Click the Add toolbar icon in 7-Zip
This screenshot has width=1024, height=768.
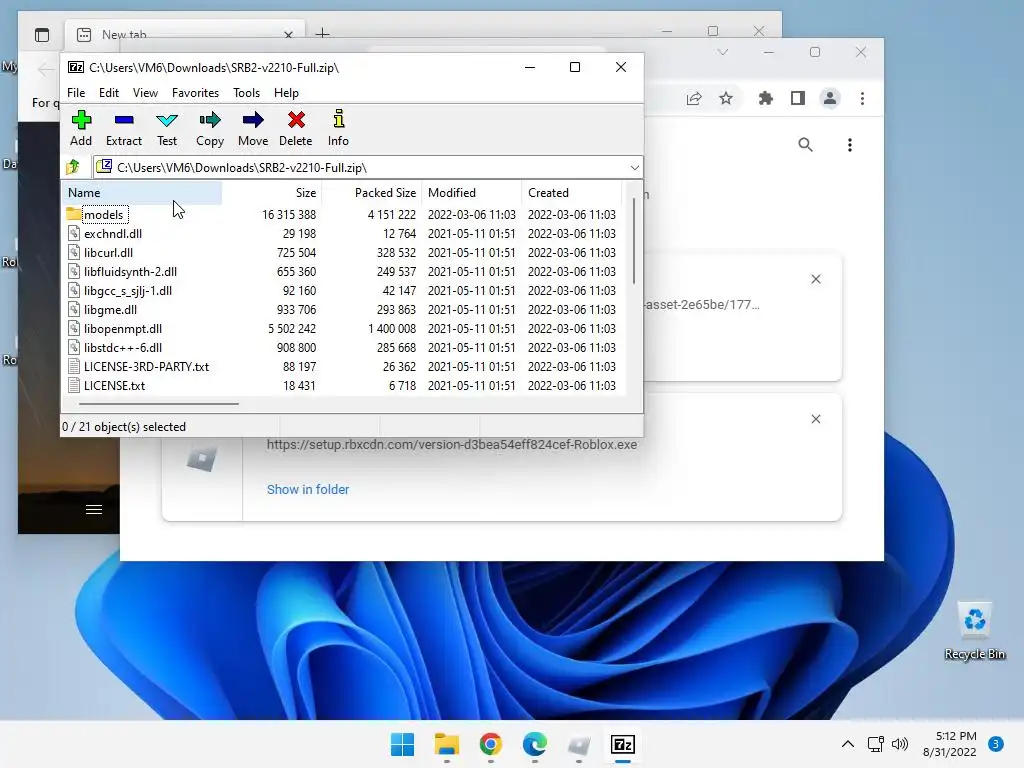pos(81,128)
